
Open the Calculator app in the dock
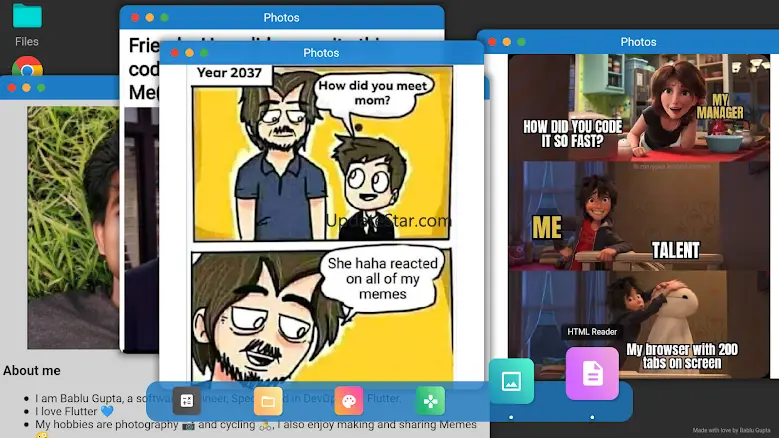click(187, 400)
